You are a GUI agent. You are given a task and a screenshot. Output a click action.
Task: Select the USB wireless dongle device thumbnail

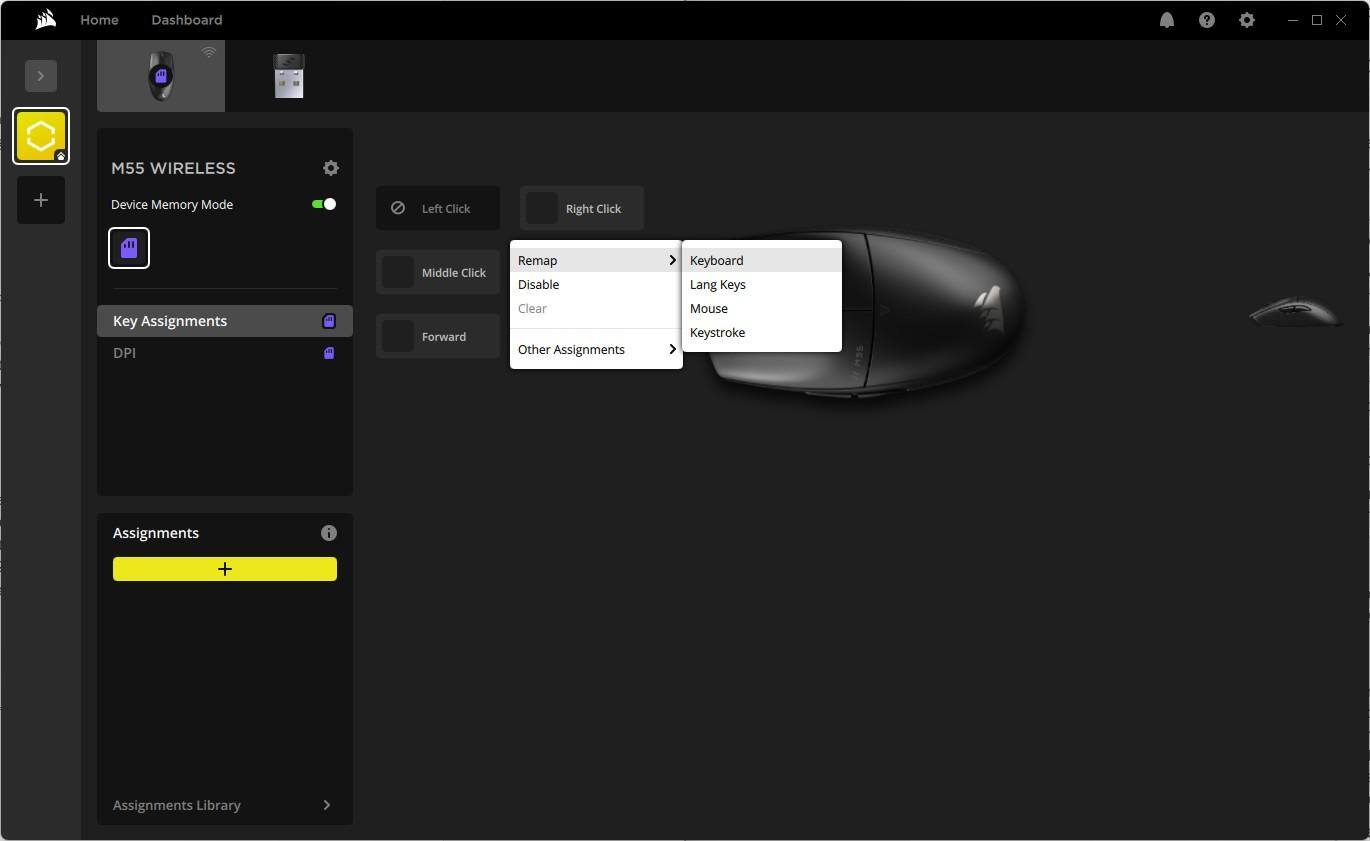pos(288,76)
